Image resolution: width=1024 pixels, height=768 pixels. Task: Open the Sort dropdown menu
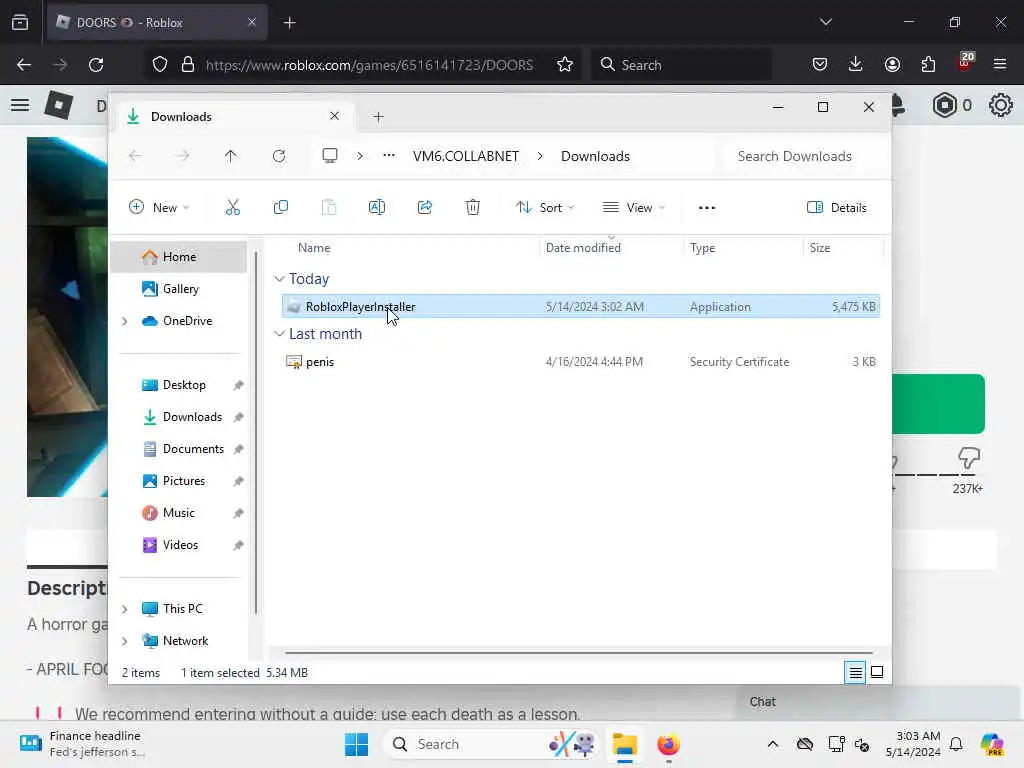pyautogui.click(x=545, y=208)
